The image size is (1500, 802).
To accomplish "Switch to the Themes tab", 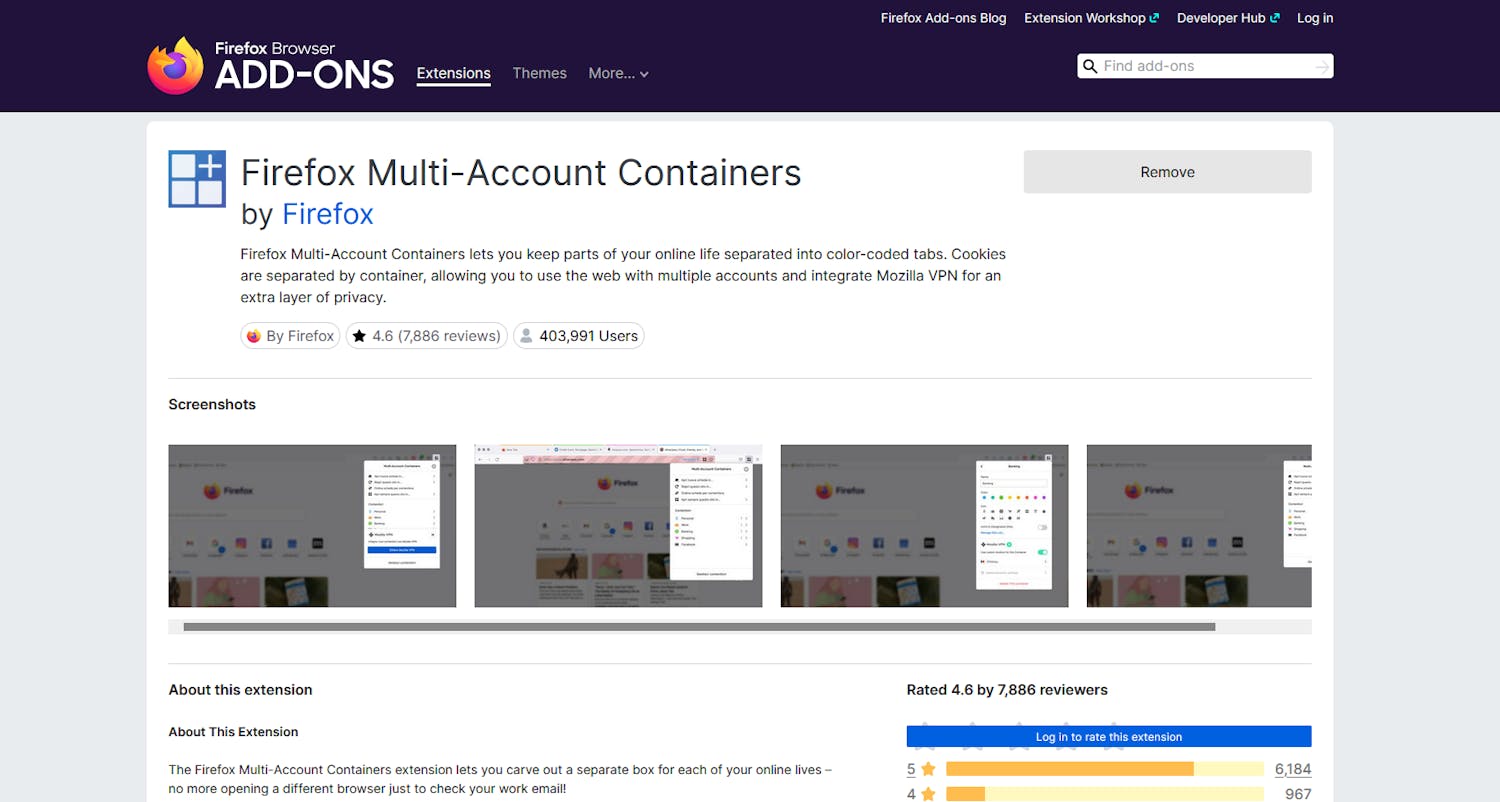I will [539, 73].
